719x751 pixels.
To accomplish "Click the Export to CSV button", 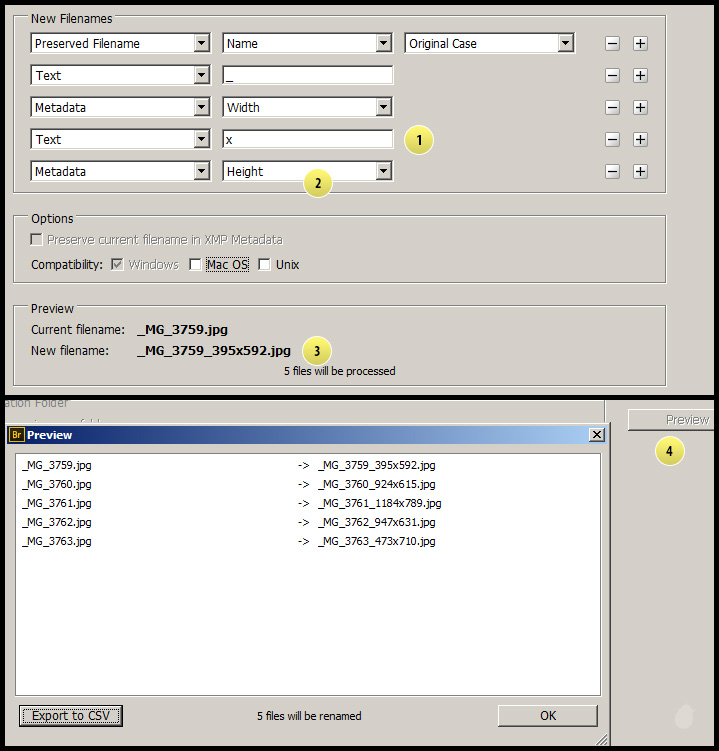I will click(x=71, y=716).
